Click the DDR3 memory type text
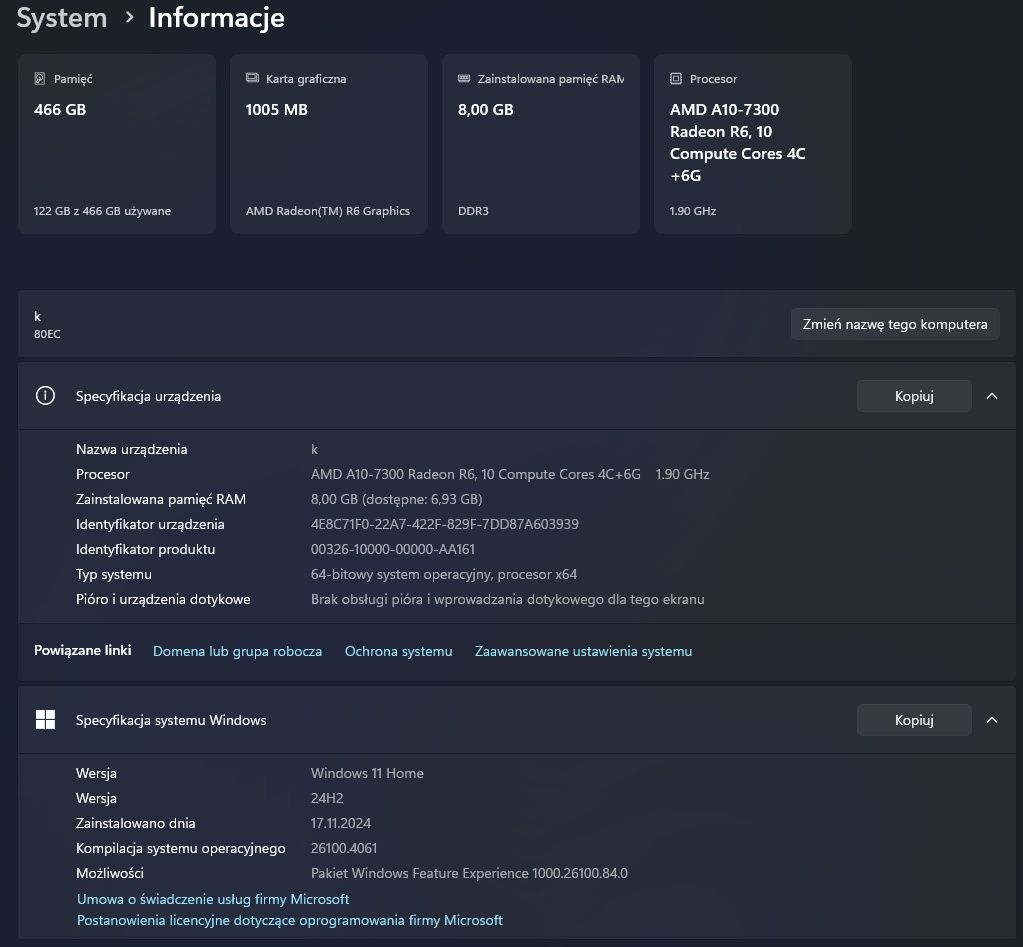 tap(473, 211)
